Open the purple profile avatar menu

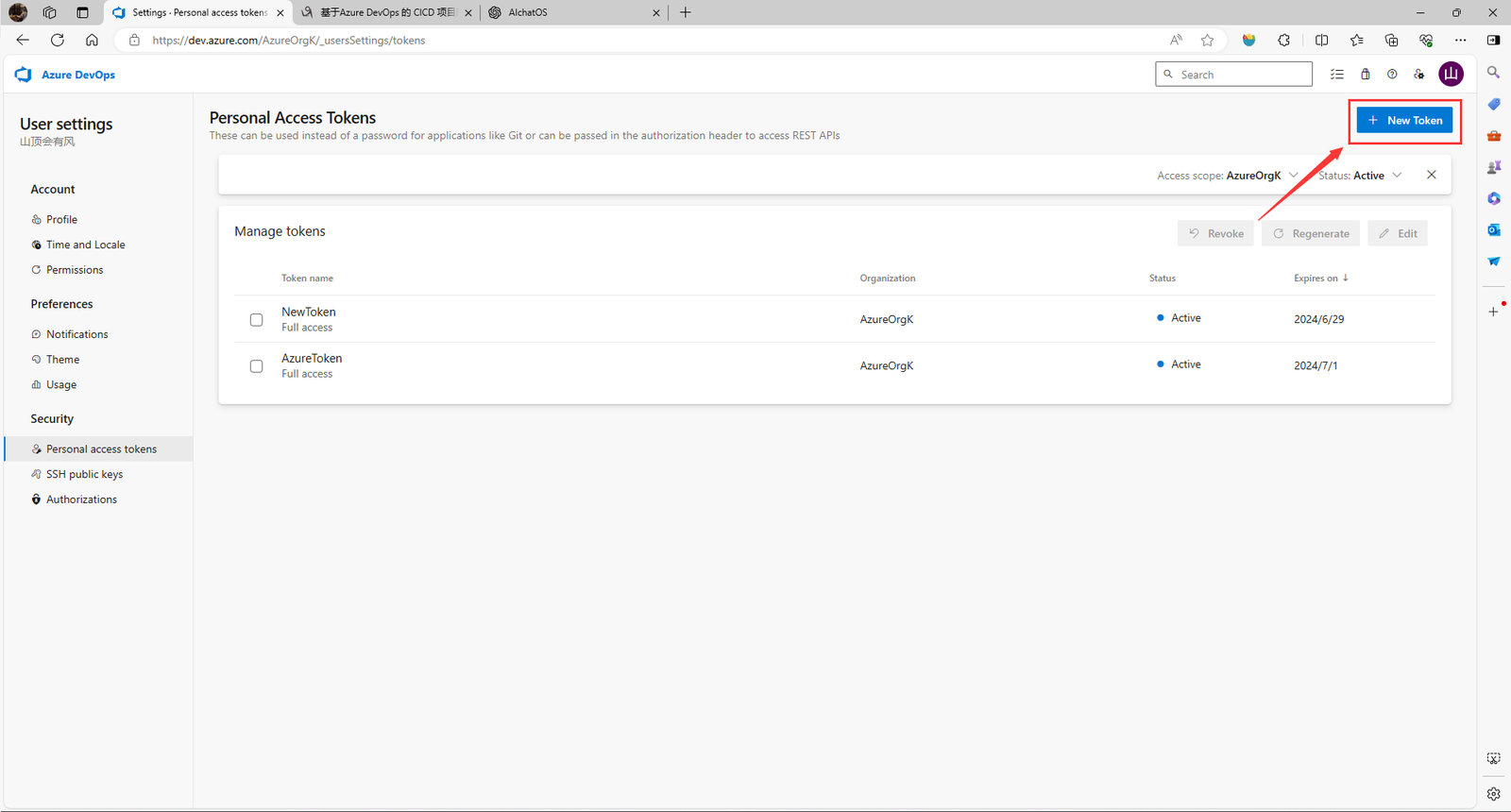tap(1451, 74)
